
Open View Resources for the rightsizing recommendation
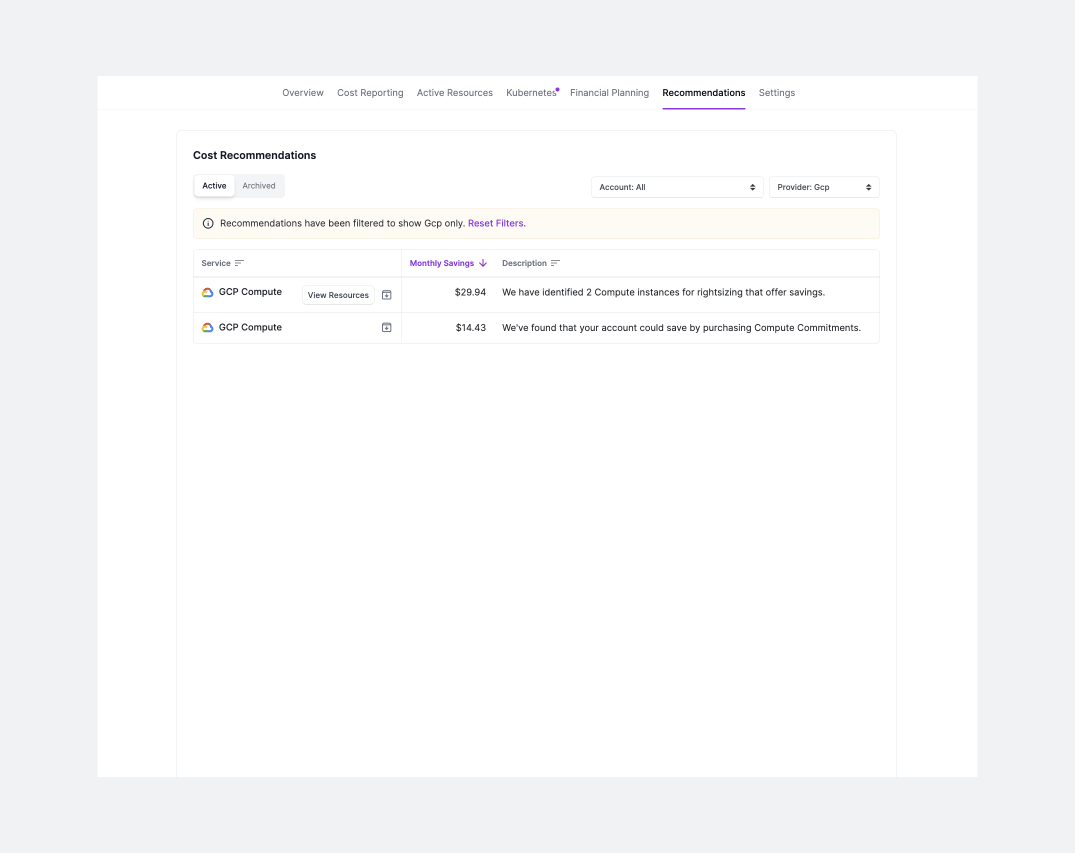[337, 295]
